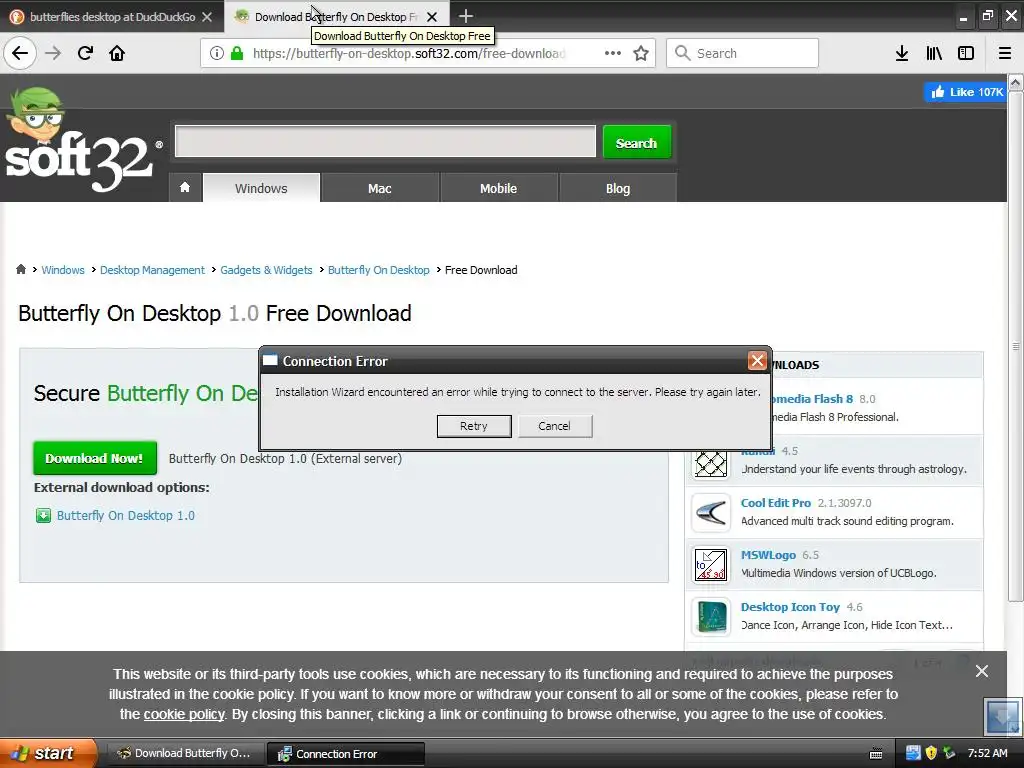
Task: Click the taskbar clock showing 7:52 AM
Action: [987, 753]
